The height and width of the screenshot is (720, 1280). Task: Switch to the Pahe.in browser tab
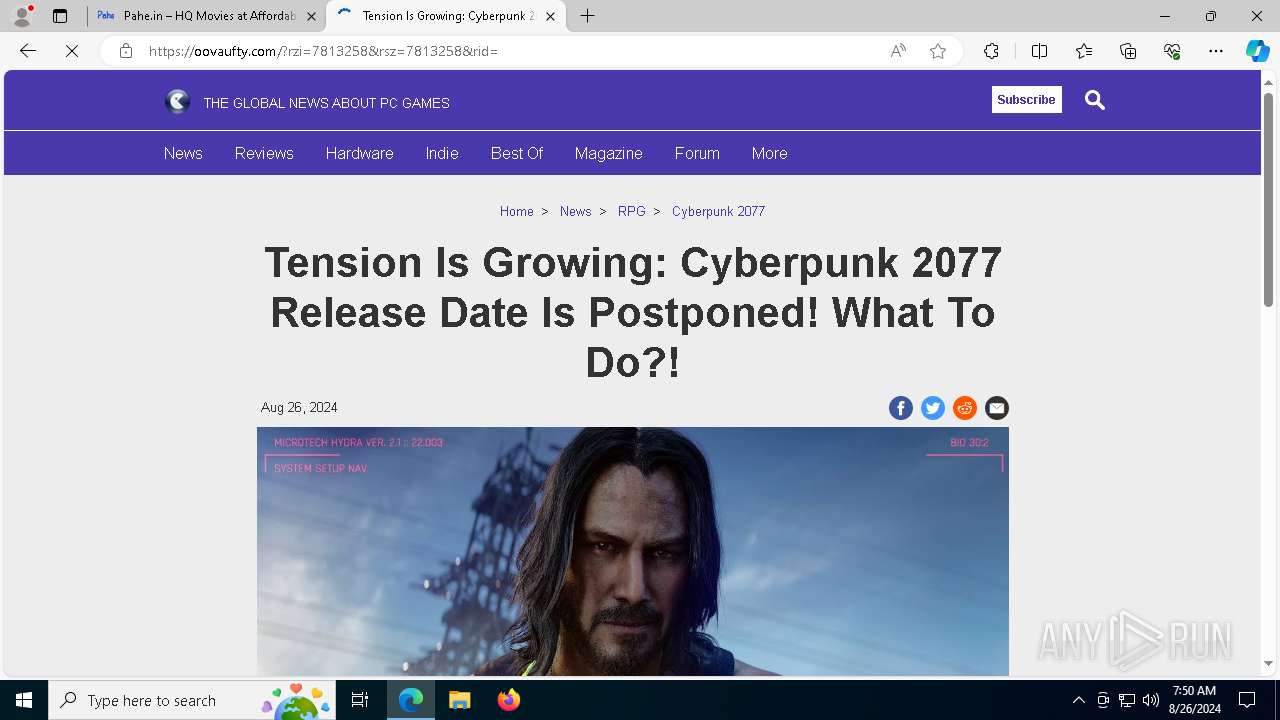click(x=207, y=16)
